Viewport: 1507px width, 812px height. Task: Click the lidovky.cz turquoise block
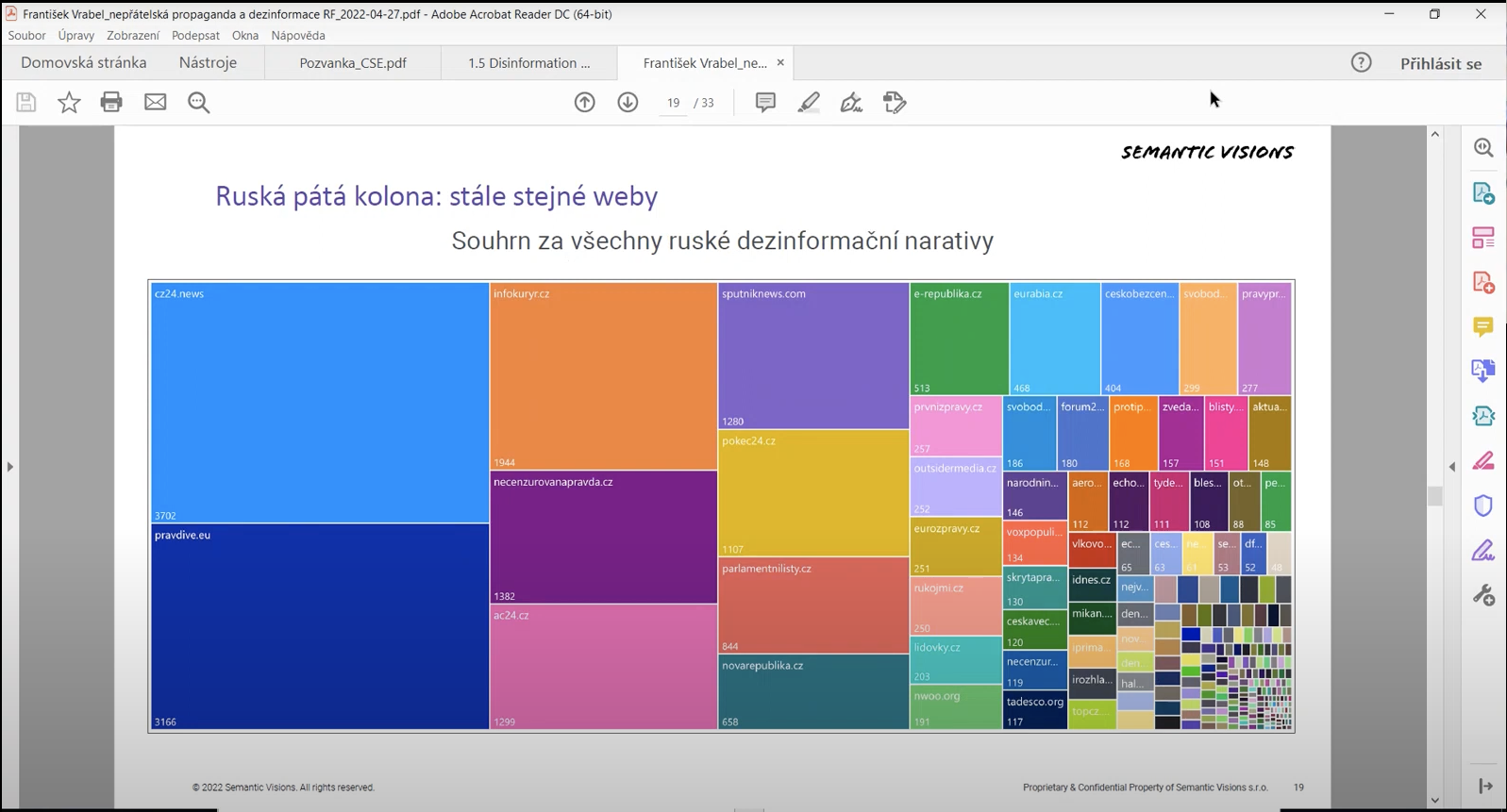click(x=956, y=660)
